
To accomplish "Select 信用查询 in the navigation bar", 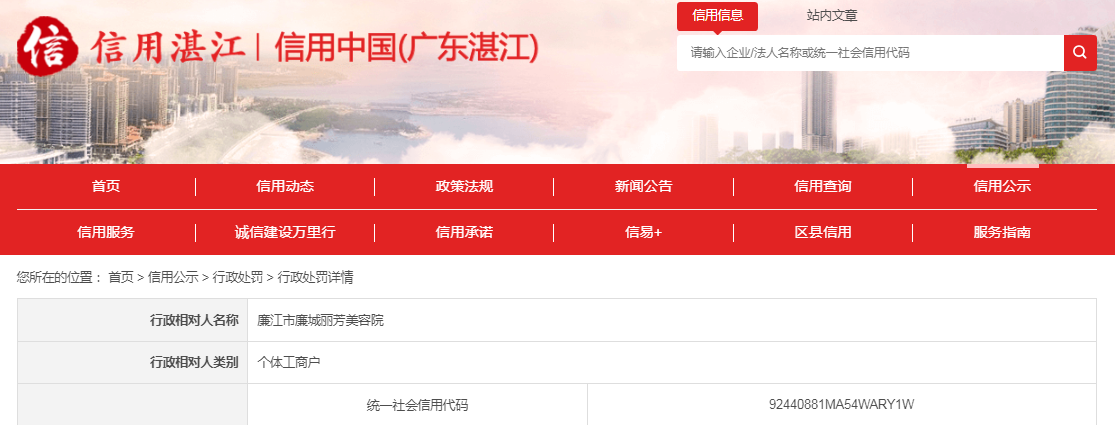I will coord(822,186).
